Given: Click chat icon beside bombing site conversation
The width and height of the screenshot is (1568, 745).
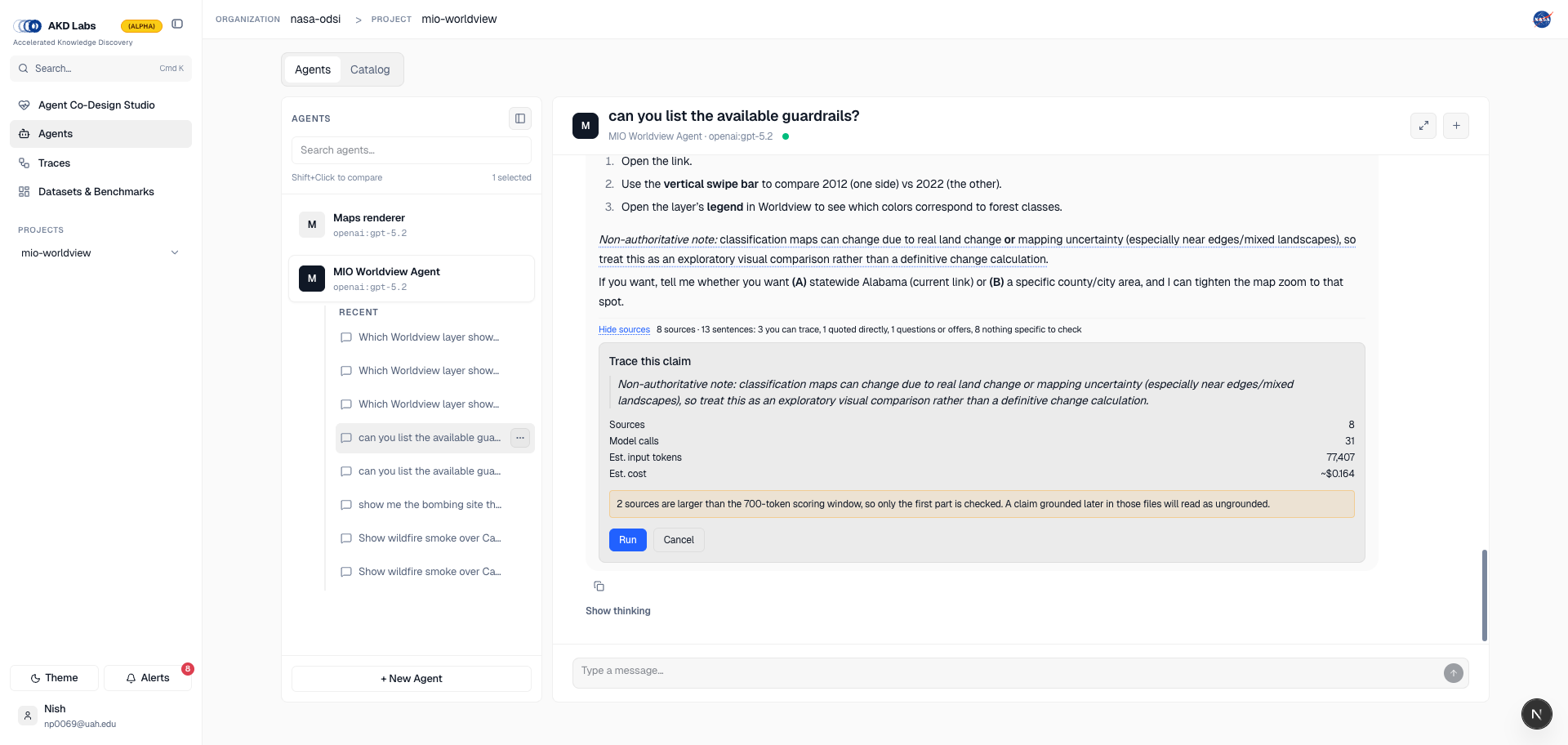Looking at the screenshot, I should (x=346, y=505).
